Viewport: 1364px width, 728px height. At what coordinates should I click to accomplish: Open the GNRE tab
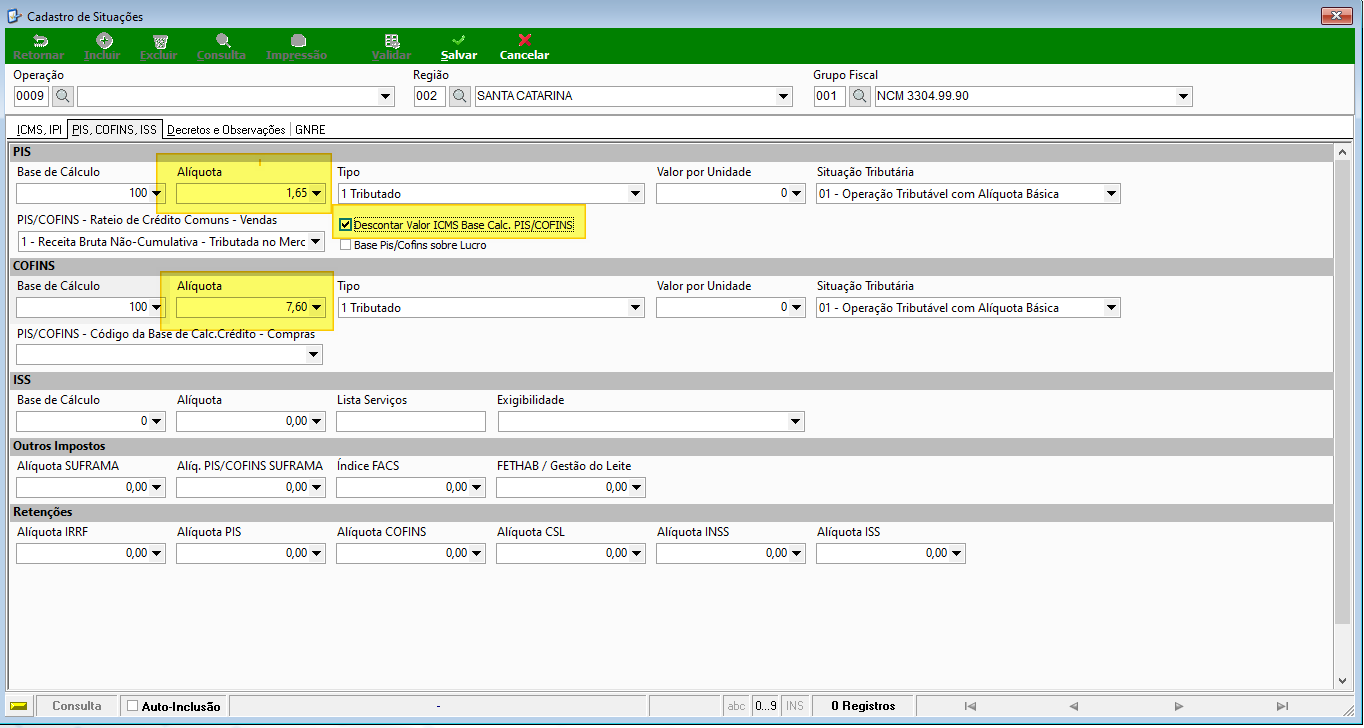tap(310, 130)
